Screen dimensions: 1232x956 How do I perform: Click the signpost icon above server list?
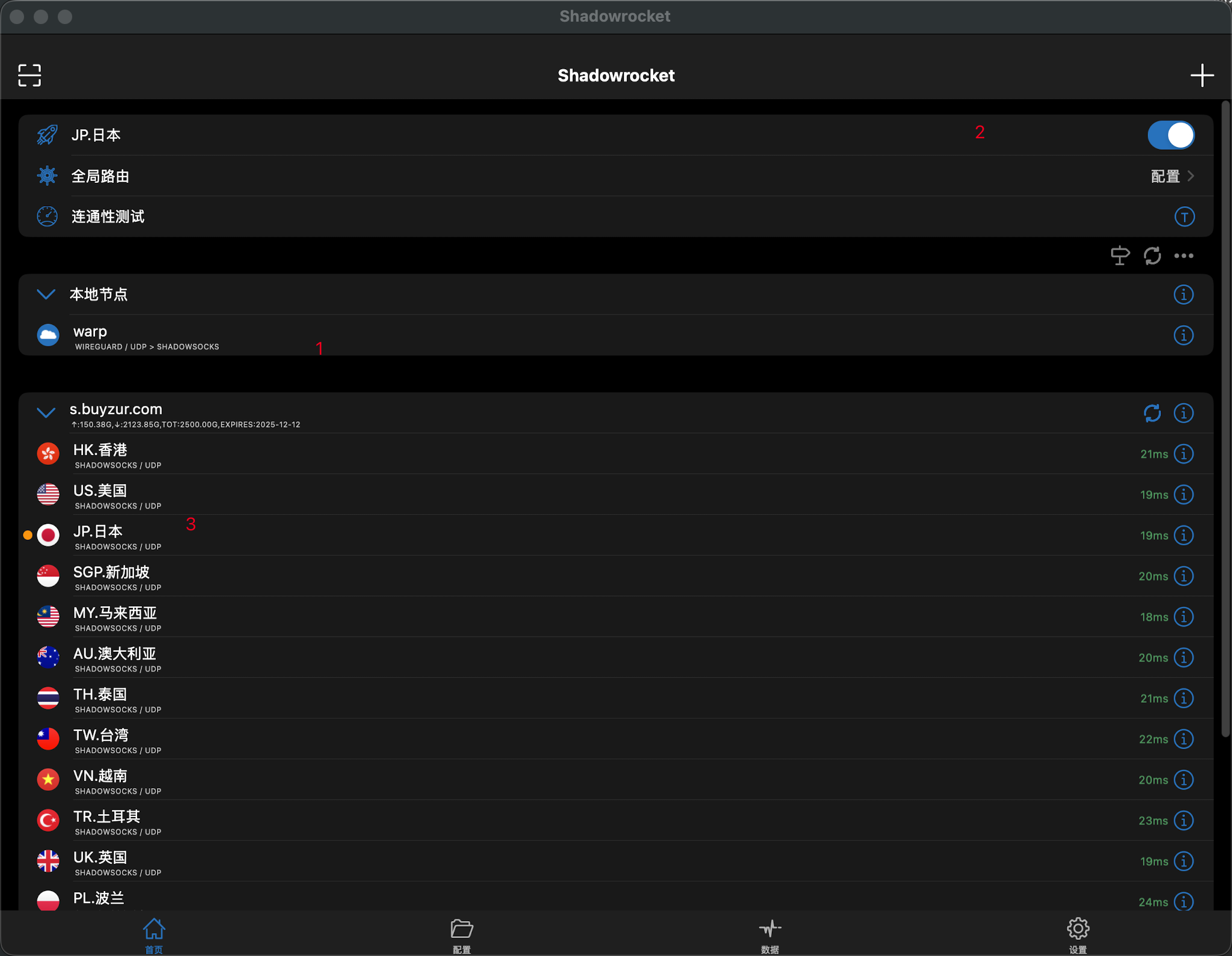(1120, 256)
